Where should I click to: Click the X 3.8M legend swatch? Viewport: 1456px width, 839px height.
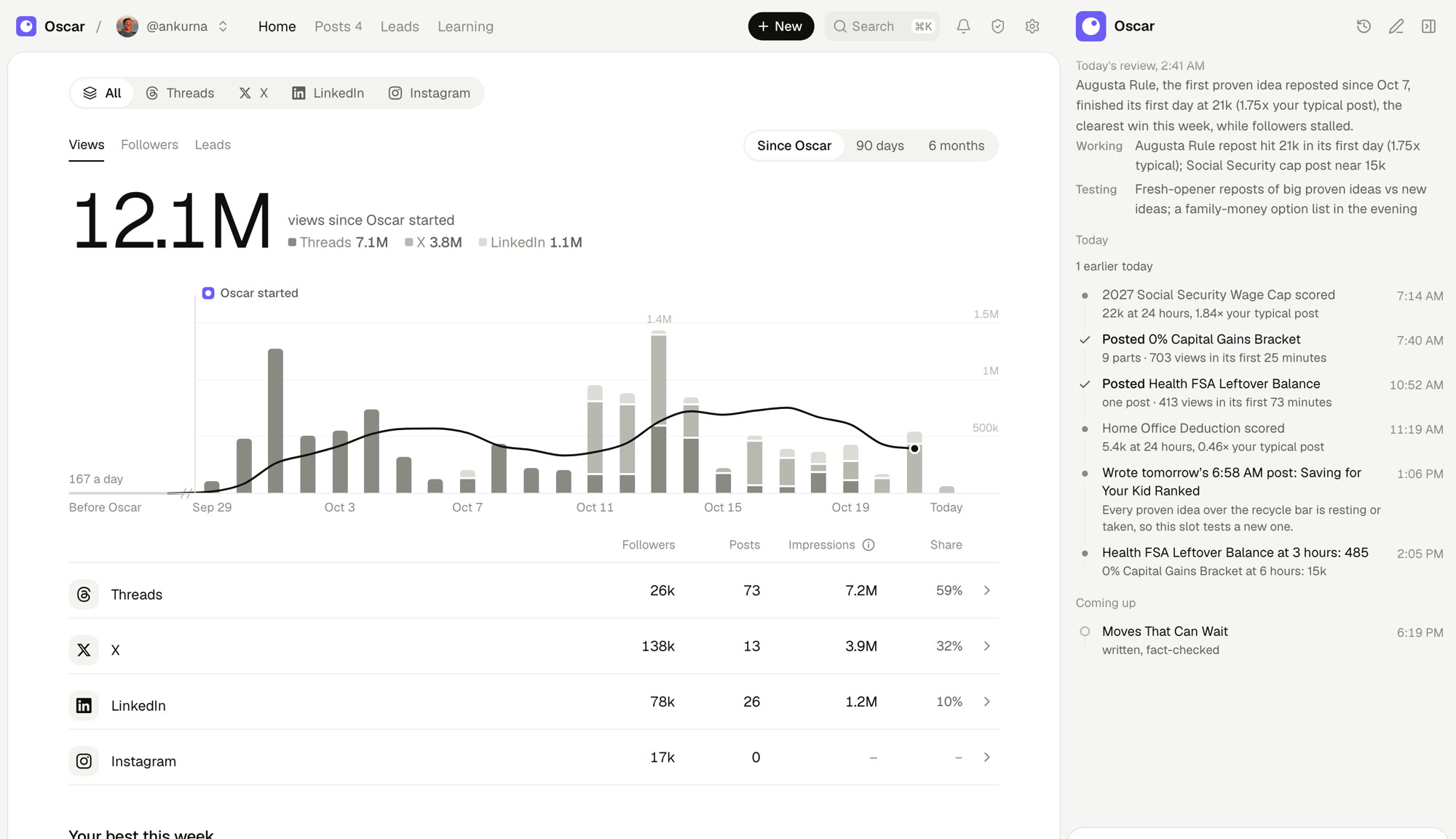[409, 242]
